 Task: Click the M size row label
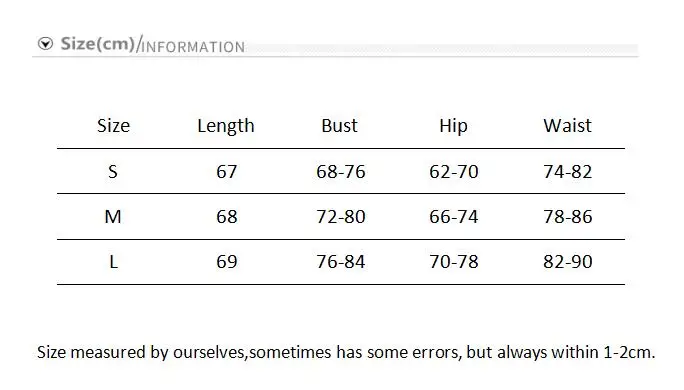113,217
